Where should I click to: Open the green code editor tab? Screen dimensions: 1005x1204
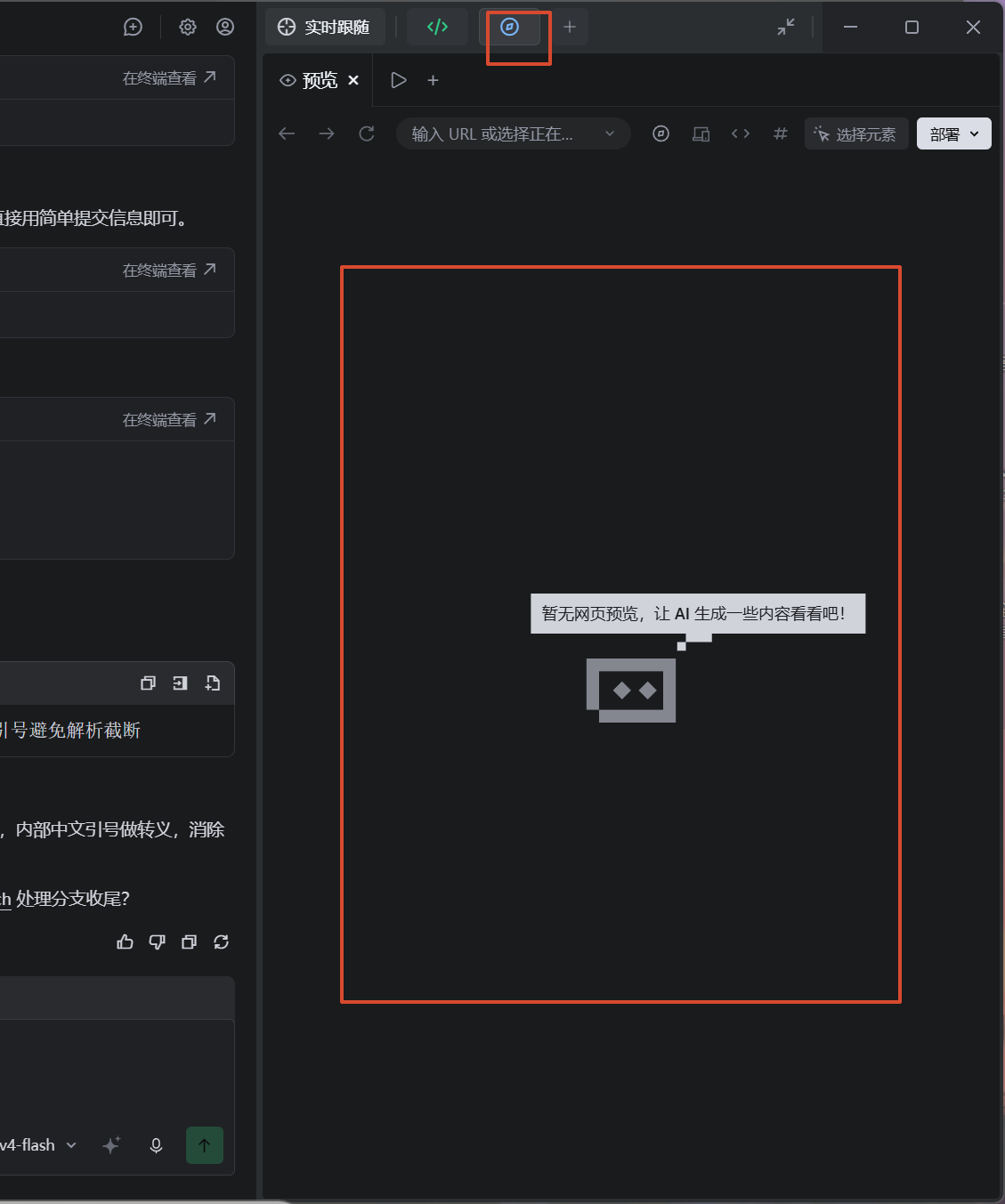click(437, 27)
